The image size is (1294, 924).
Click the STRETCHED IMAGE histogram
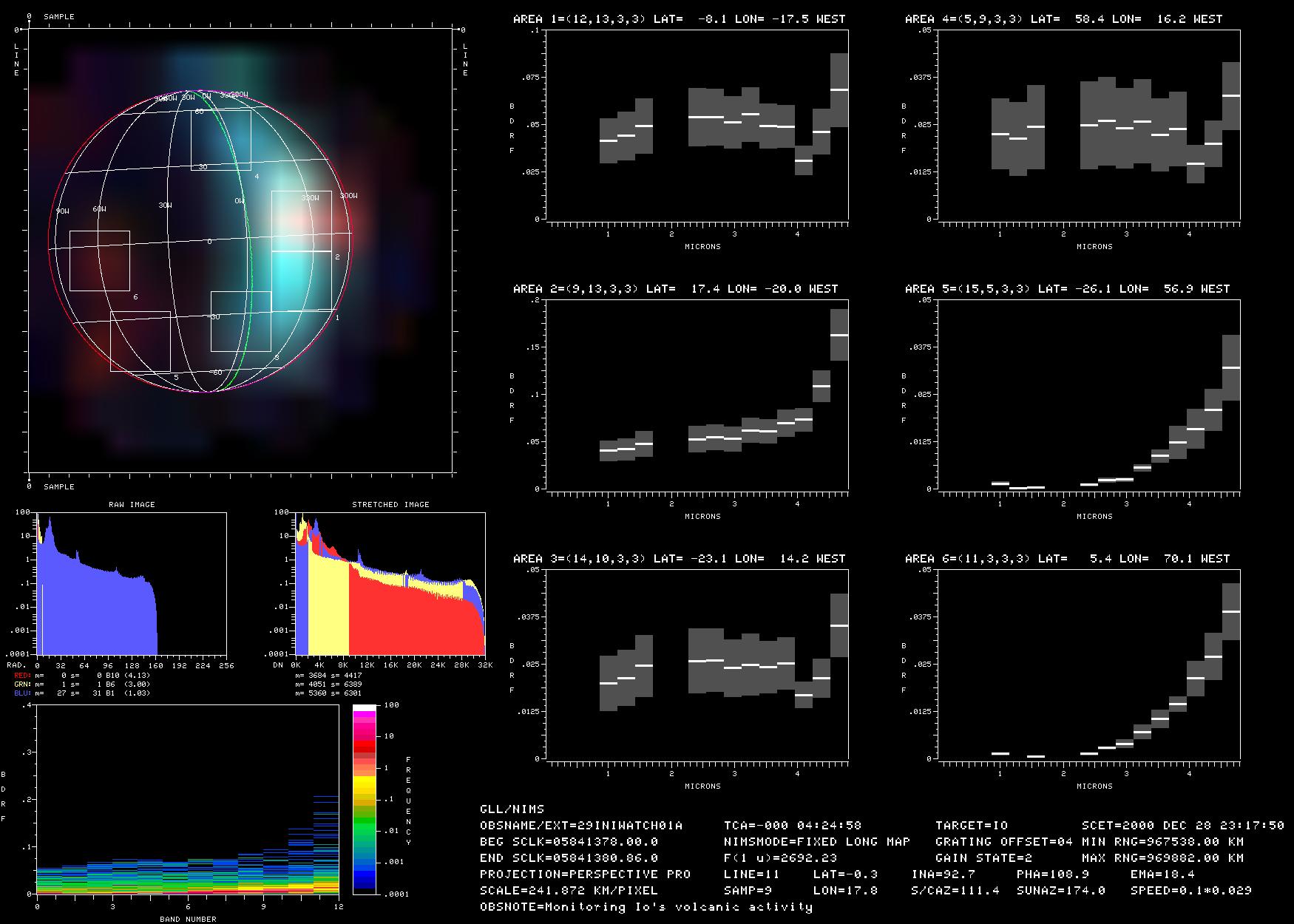(390, 584)
